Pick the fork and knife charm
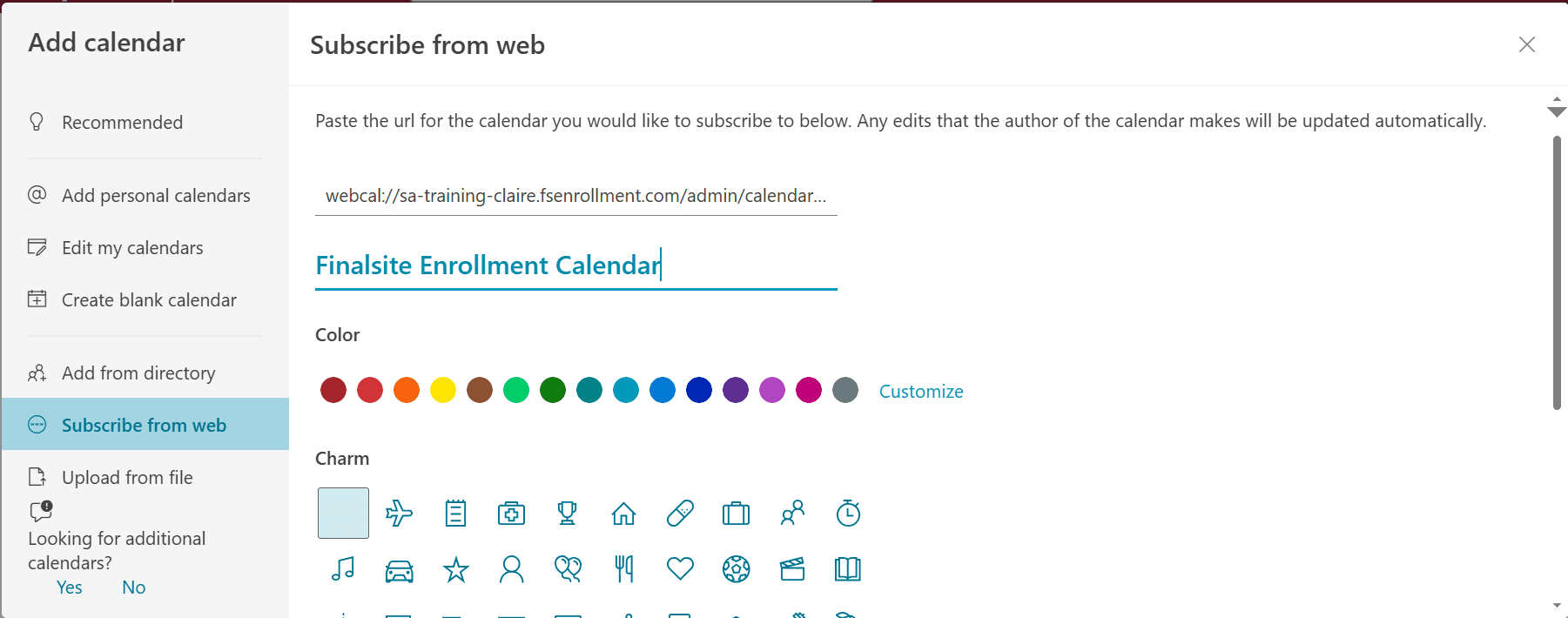The width and height of the screenshot is (1568, 618). coord(623,569)
